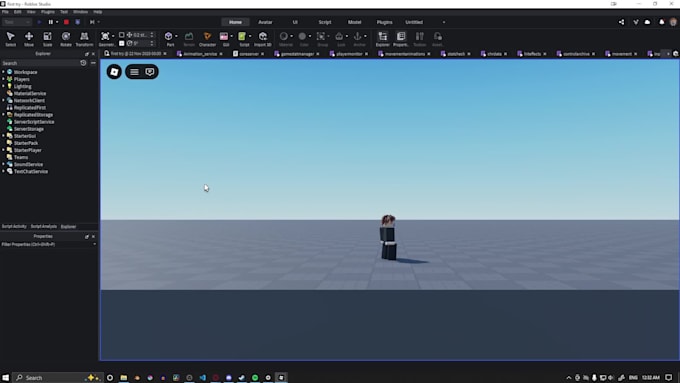This screenshot has width=680, height=383.
Task: Open the Script type dropdown arrow
Action: pos(250,36)
